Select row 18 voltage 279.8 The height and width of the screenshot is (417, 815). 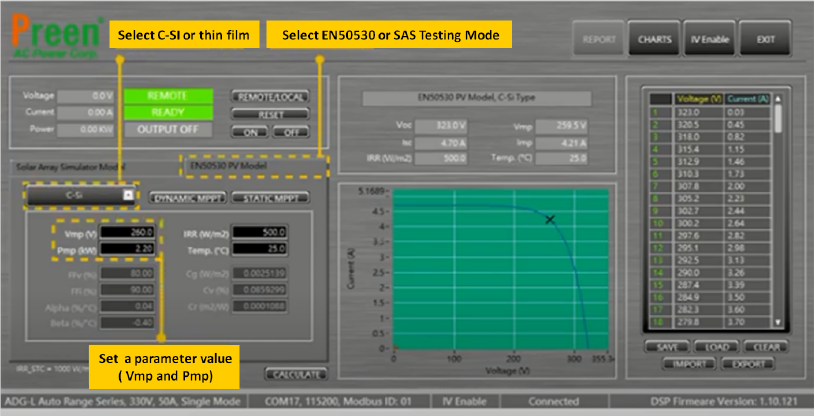pos(699,322)
